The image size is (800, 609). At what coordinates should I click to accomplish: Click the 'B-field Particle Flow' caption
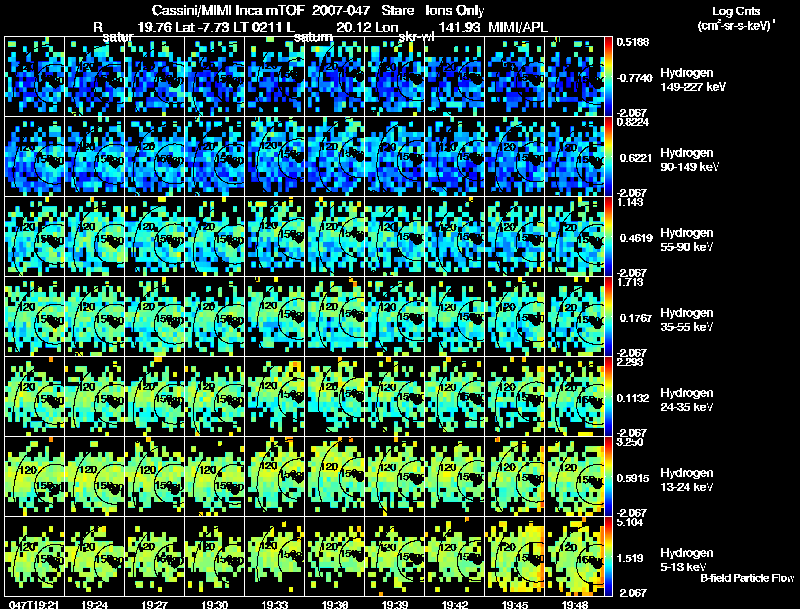[x=747, y=578]
